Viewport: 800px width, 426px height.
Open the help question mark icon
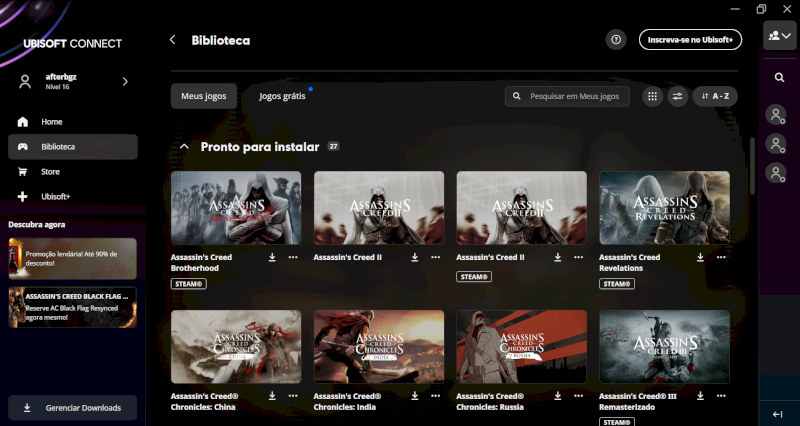616,40
